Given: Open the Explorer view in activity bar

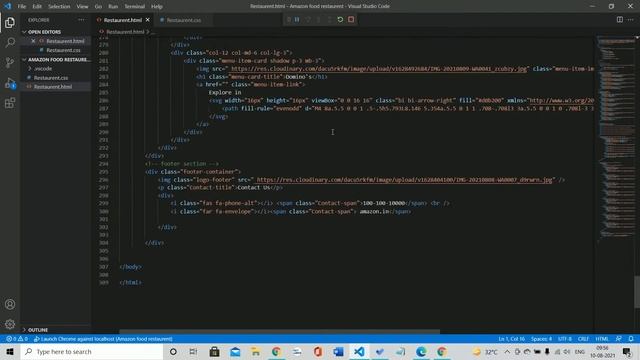Looking at the screenshot, I should pos(10,22).
